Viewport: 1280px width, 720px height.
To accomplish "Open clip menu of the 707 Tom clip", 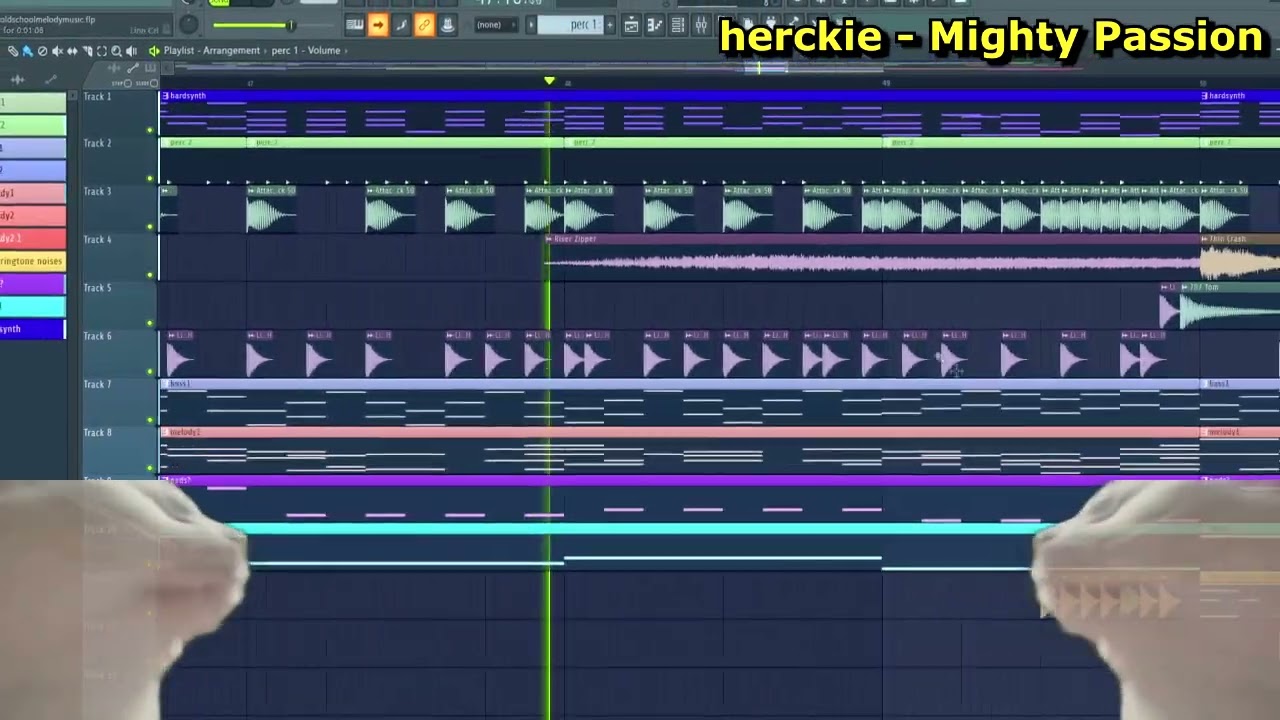I will pos(1185,287).
